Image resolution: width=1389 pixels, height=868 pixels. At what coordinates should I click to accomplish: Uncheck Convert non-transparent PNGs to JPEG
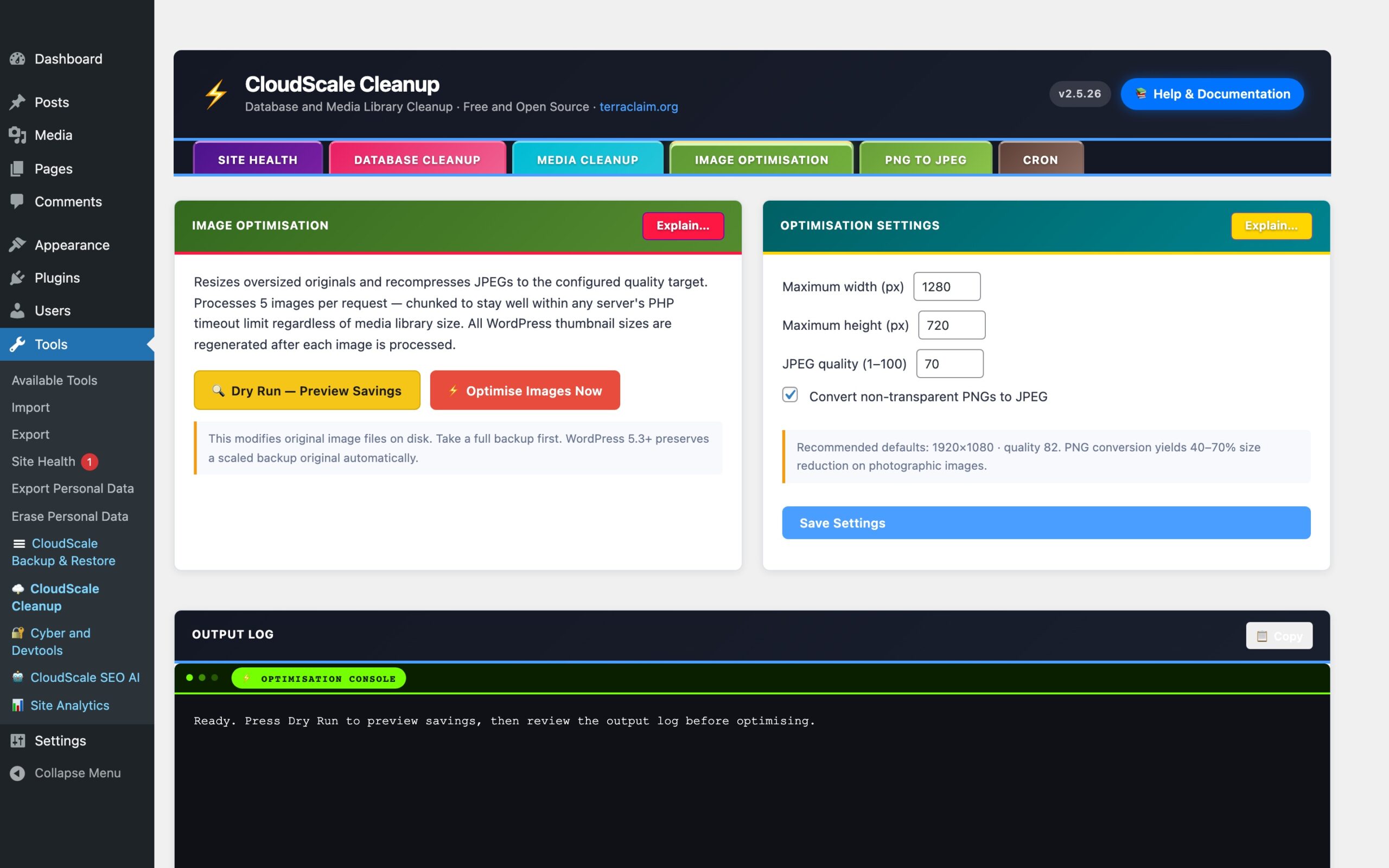pyautogui.click(x=791, y=395)
